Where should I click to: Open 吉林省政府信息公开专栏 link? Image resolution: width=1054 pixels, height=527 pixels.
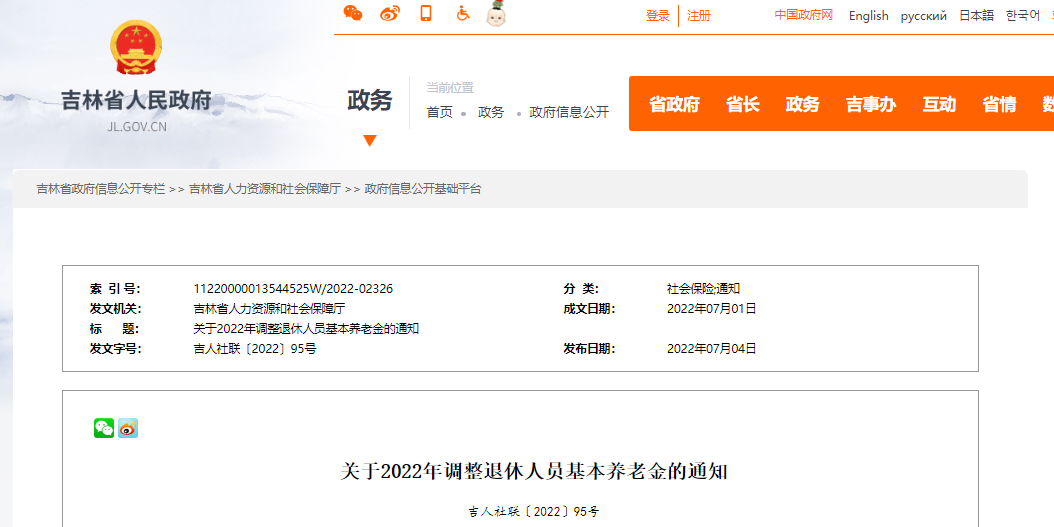pos(101,189)
